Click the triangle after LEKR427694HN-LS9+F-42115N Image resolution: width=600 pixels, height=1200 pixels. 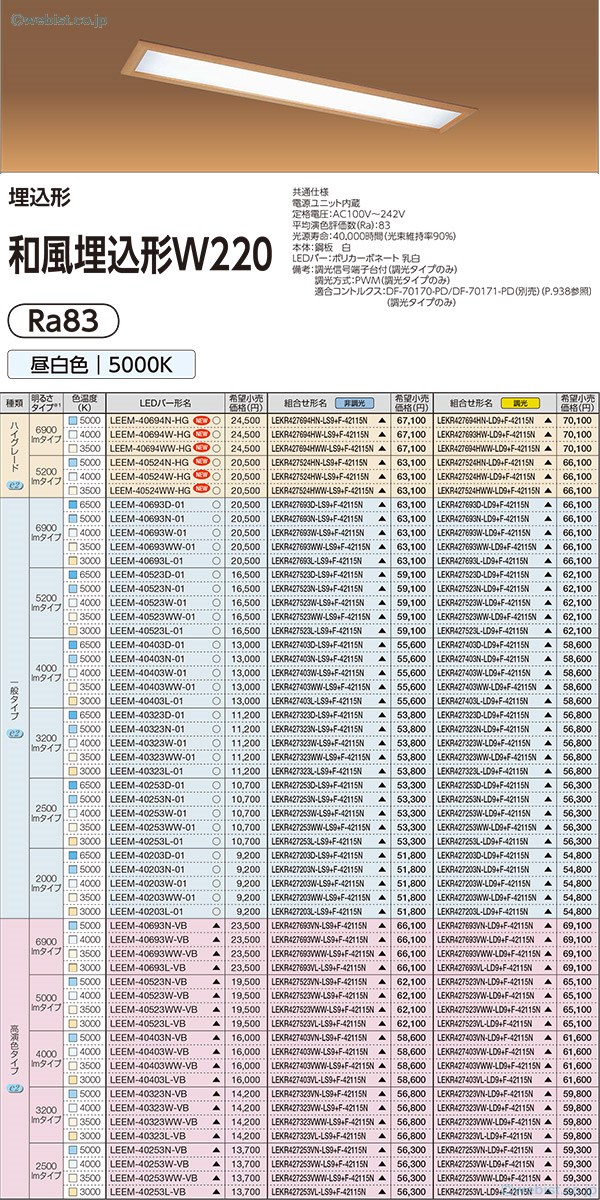tap(382, 422)
